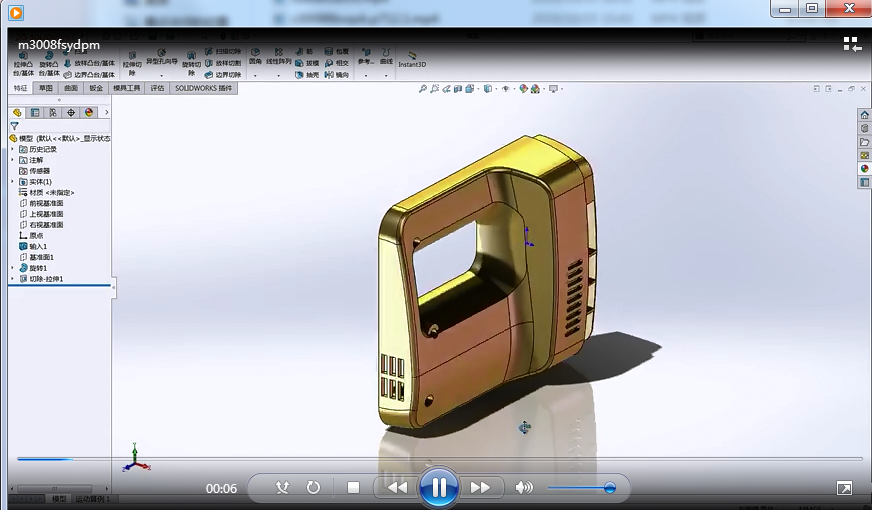
Task: Click the Zoom to Fit magnifier icon
Action: click(x=423, y=89)
